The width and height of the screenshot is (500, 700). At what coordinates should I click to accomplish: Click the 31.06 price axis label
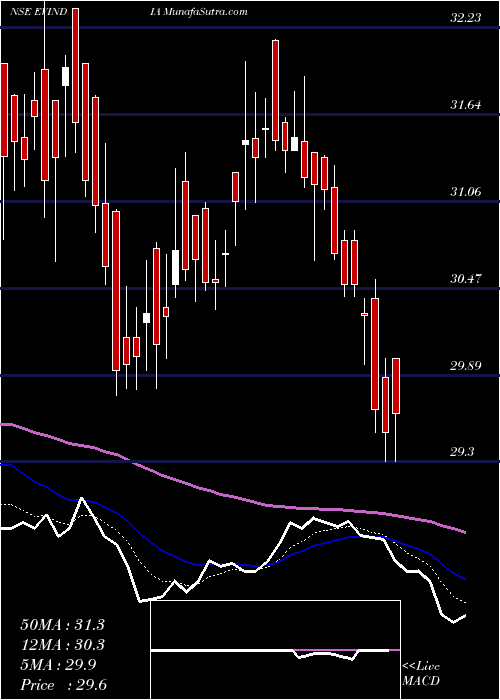(466, 192)
